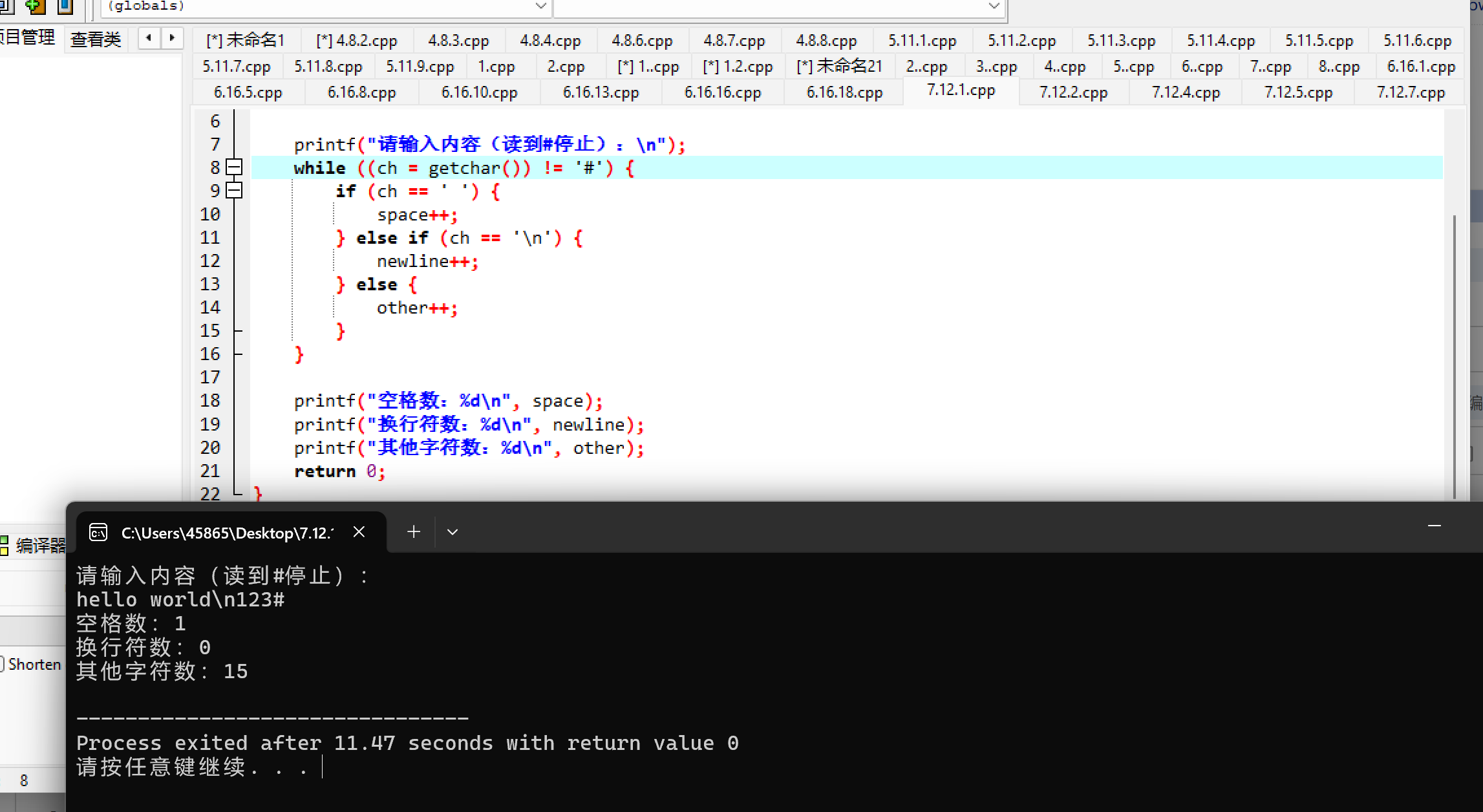The height and width of the screenshot is (812, 1483).
Task: Open the 查看类 class view tab
Action: [x=96, y=39]
